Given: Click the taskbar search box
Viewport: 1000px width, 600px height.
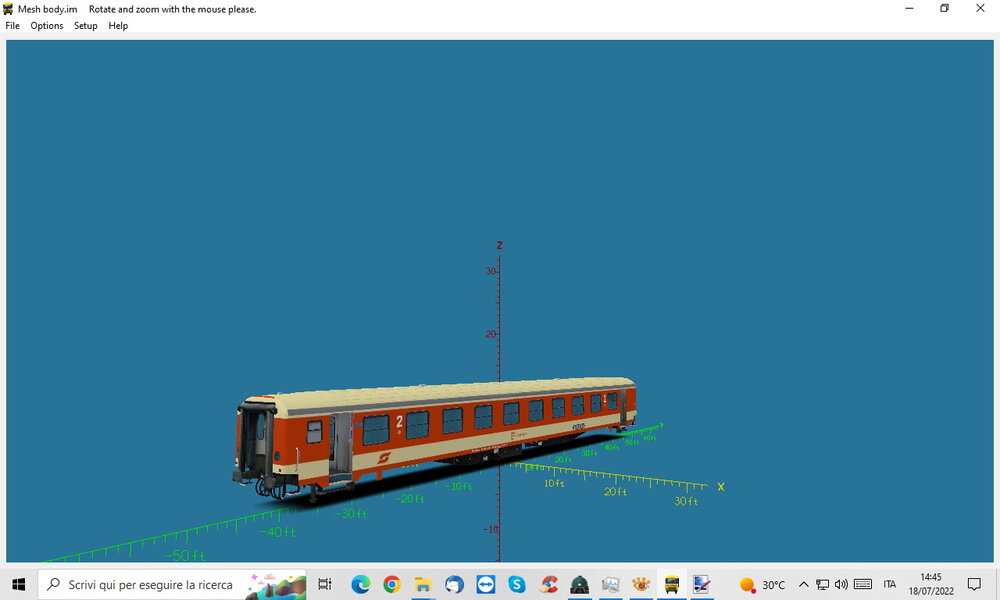Looking at the screenshot, I should [172, 584].
